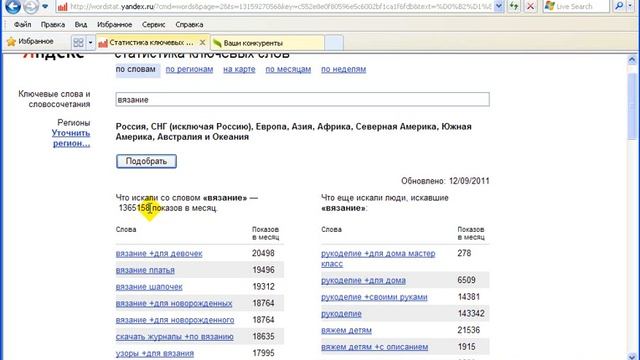This screenshot has height=360, width=640.
Task: Open рукоделие +для дома link
Action: [x=363, y=280]
